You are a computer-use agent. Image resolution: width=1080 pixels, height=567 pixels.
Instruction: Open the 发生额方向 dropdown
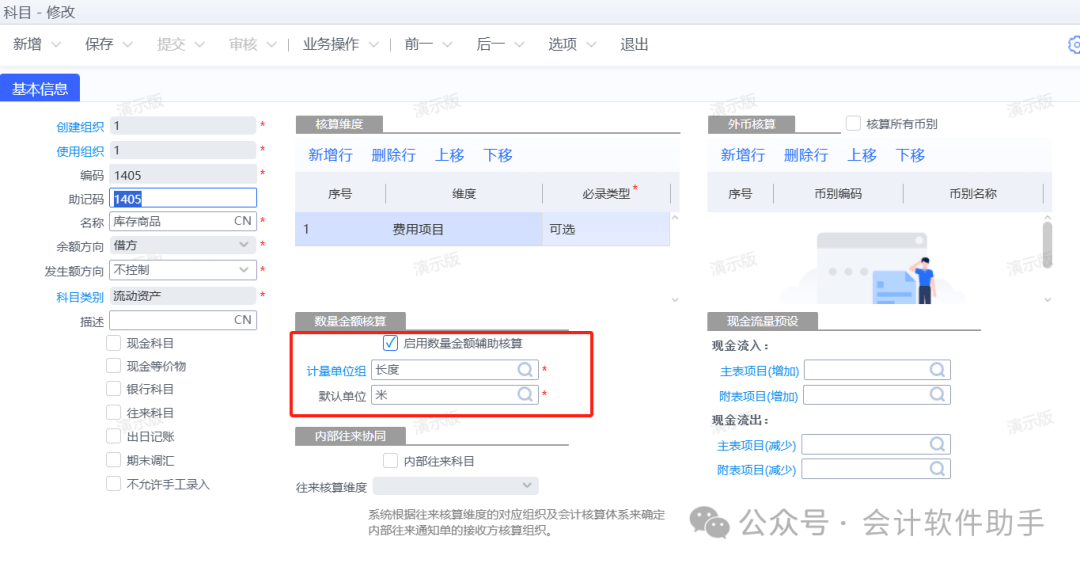[245, 270]
